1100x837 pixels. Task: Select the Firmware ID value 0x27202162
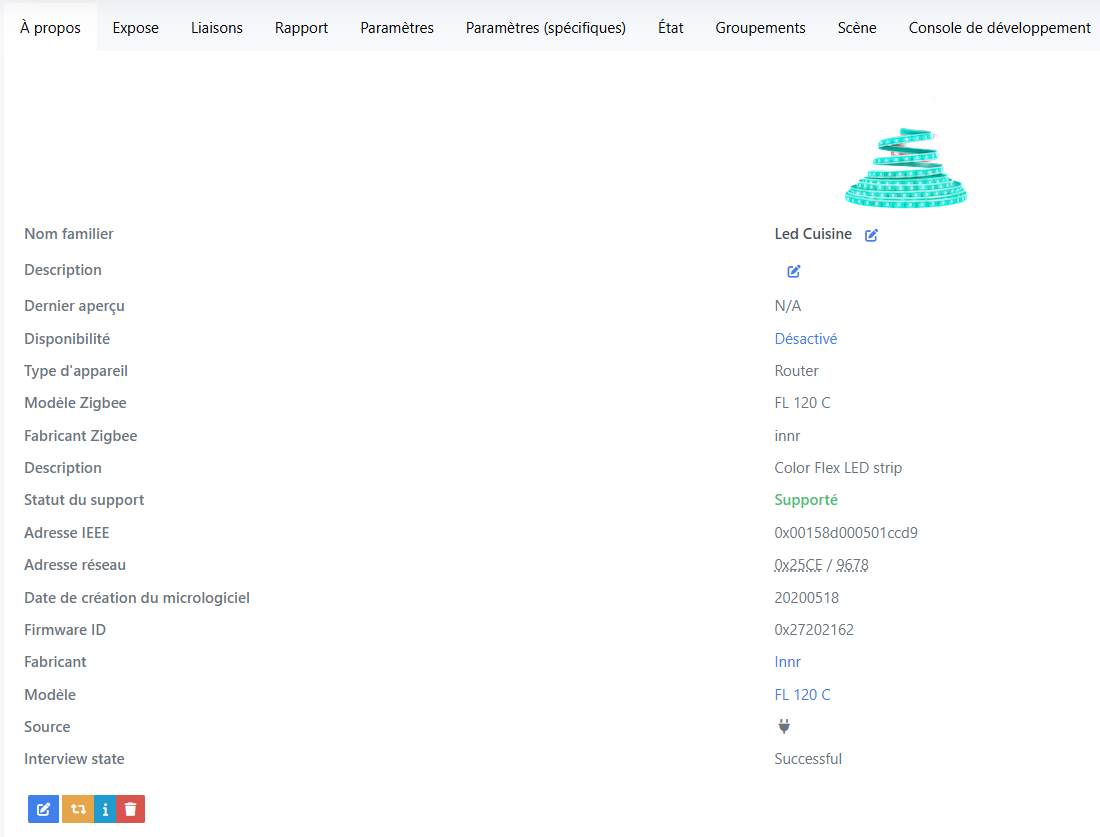tap(814, 629)
